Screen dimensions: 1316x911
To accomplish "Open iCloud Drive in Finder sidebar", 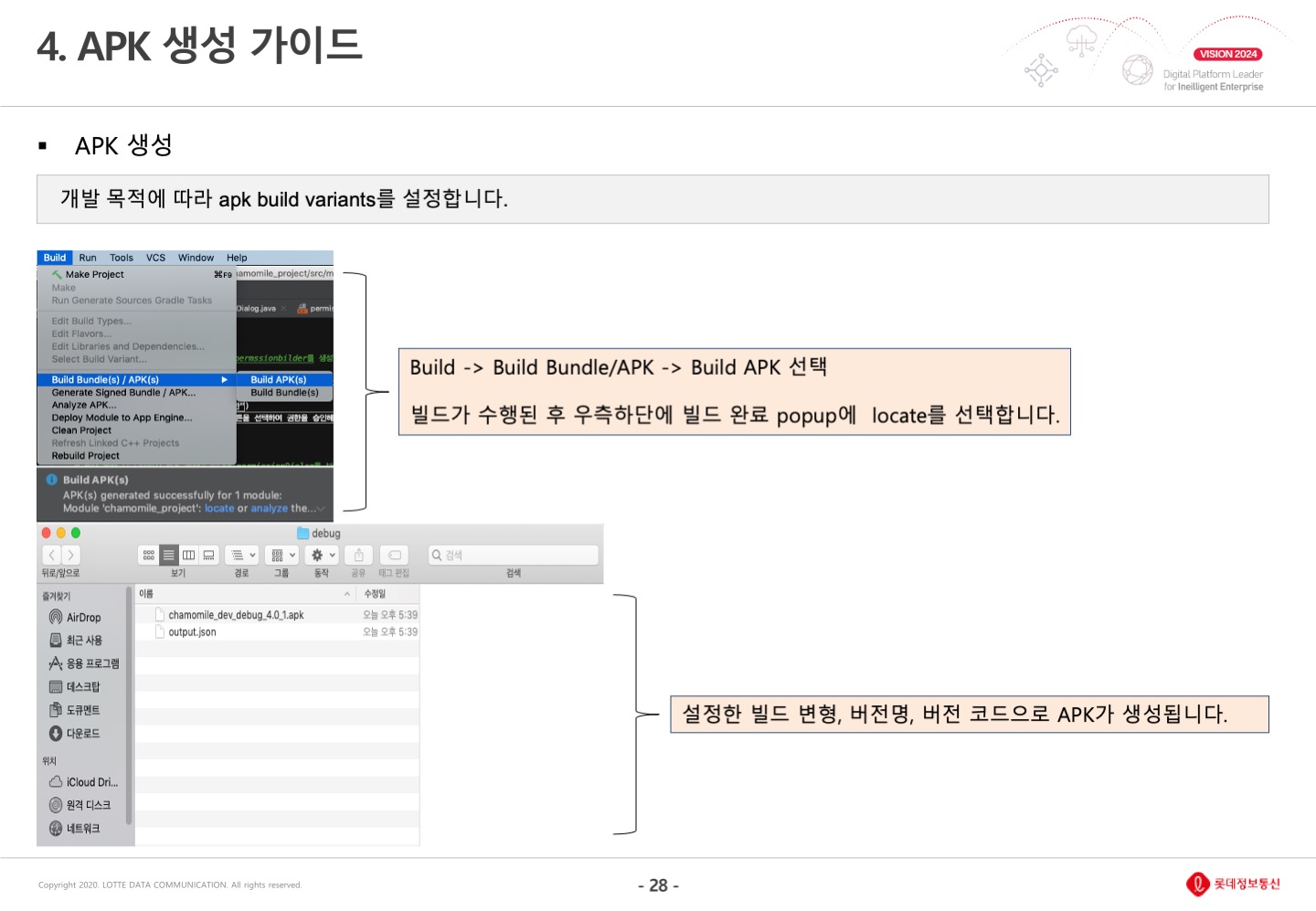I will [83, 782].
